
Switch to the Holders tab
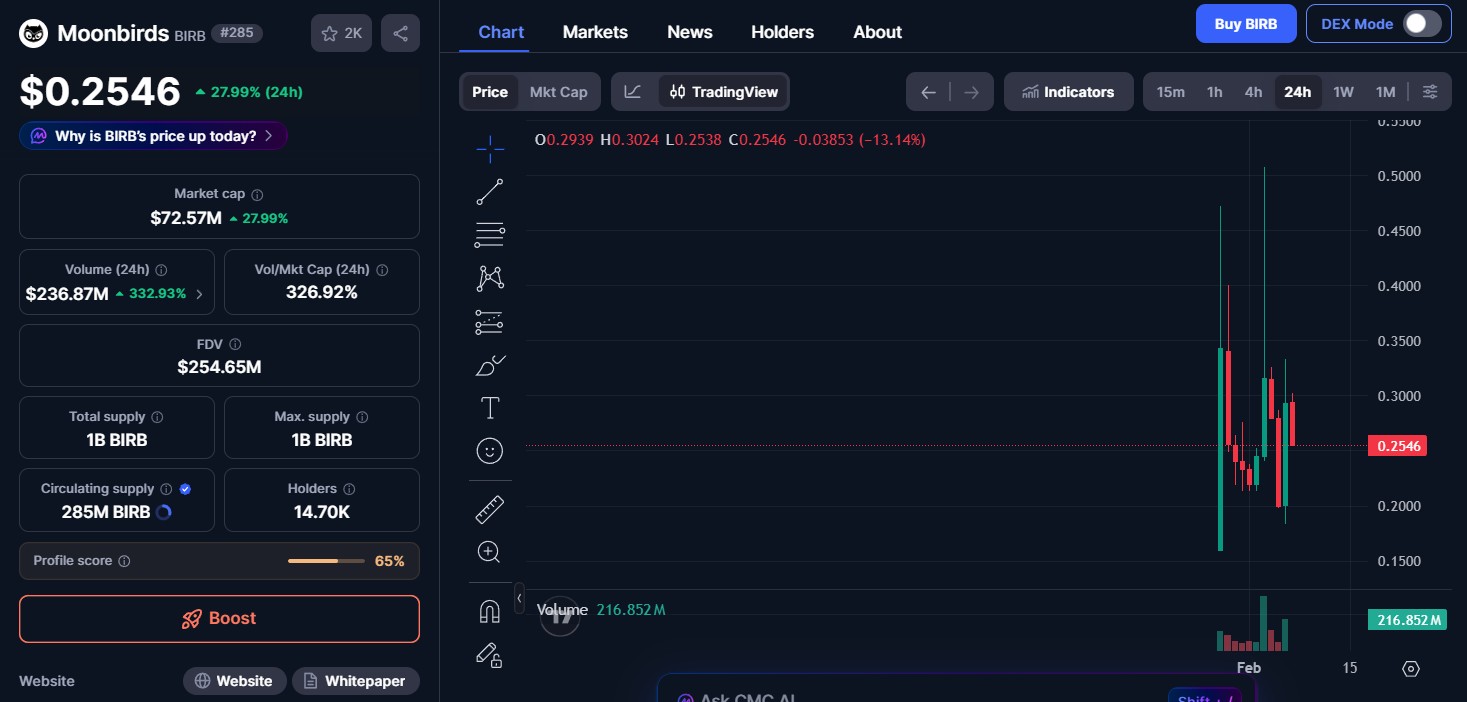click(782, 31)
